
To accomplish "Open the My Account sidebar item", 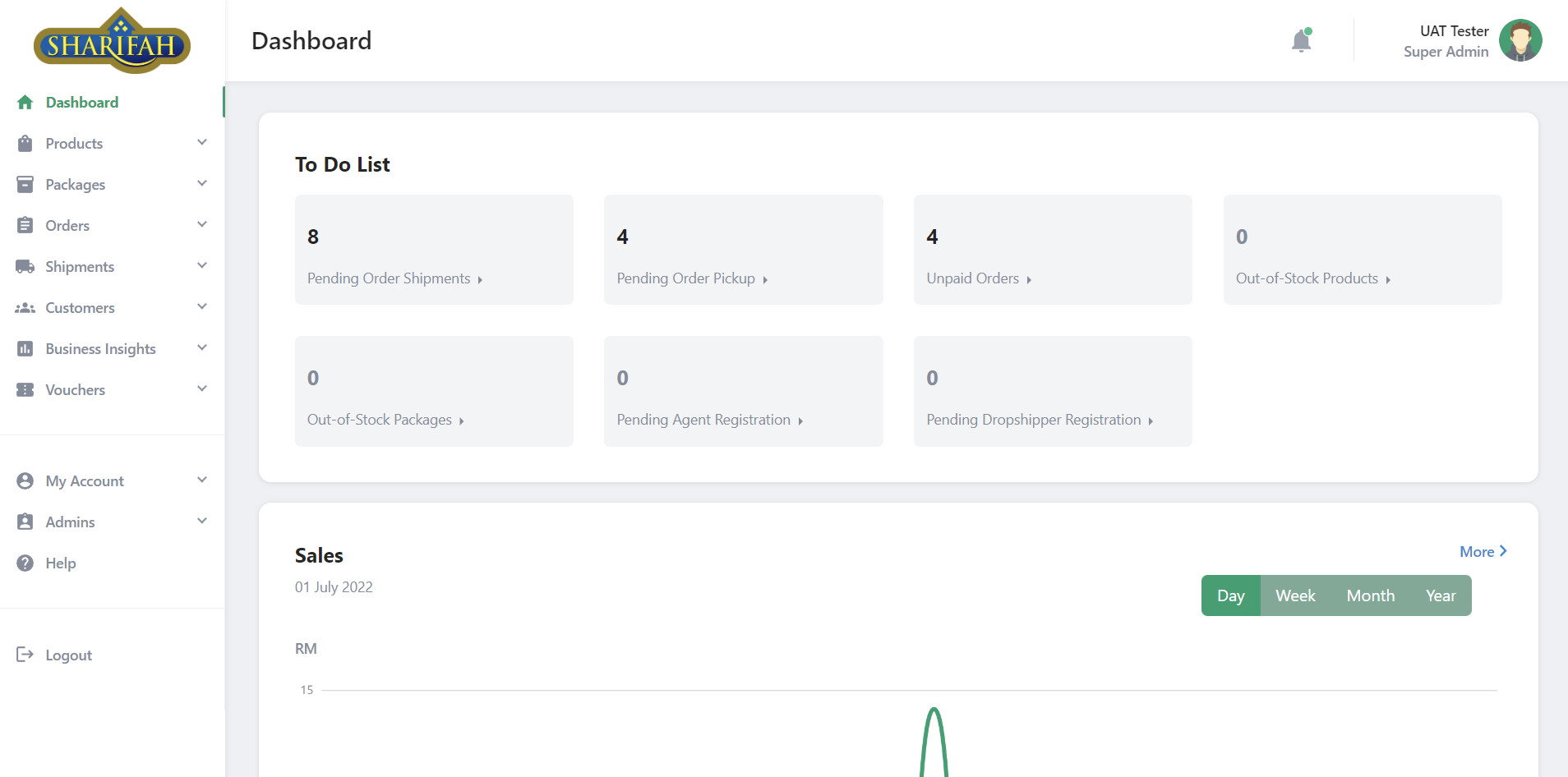I will pos(112,481).
